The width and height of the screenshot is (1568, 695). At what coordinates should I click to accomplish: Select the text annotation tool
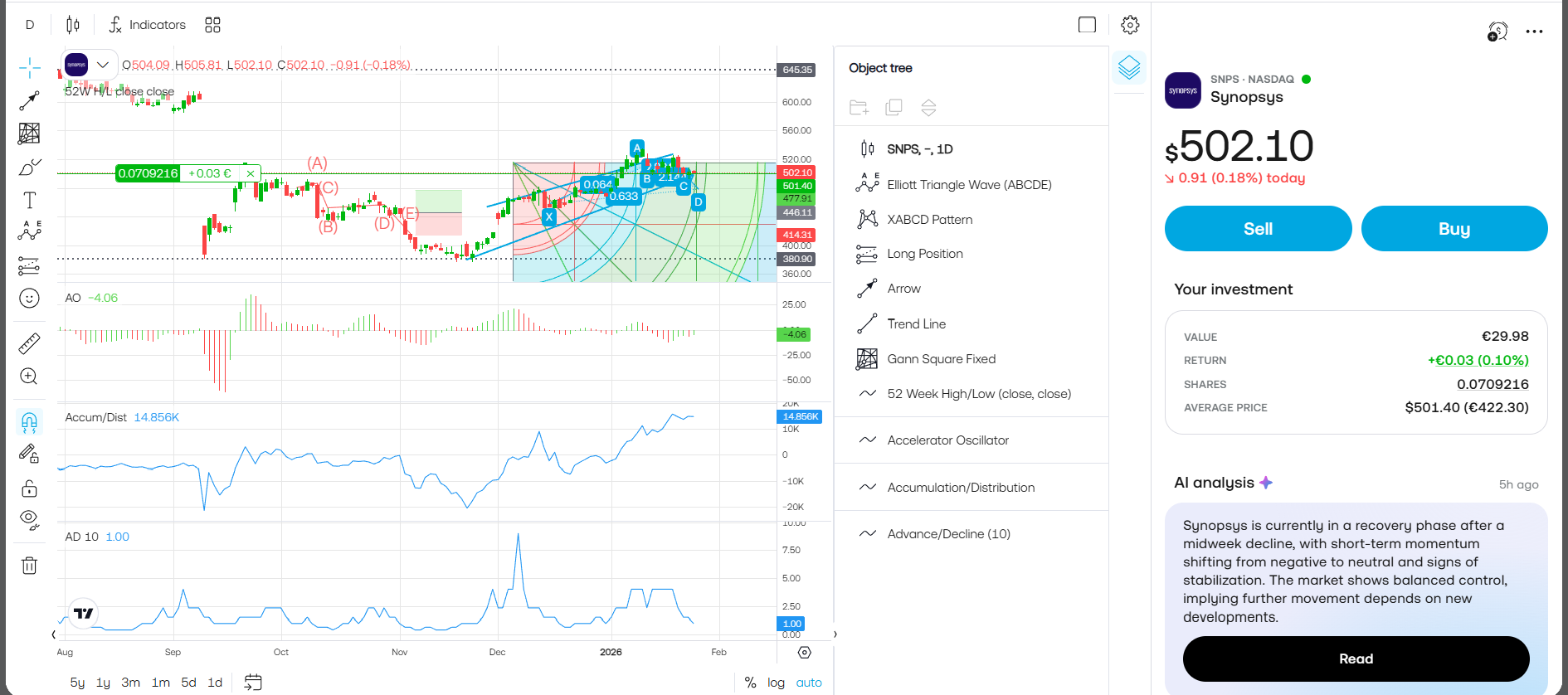tap(29, 200)
